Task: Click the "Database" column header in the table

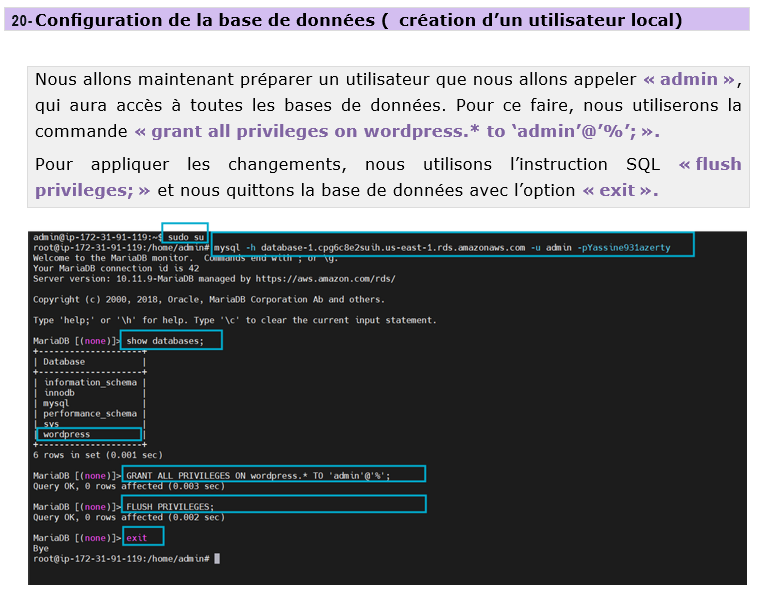Action: [64, 362]
